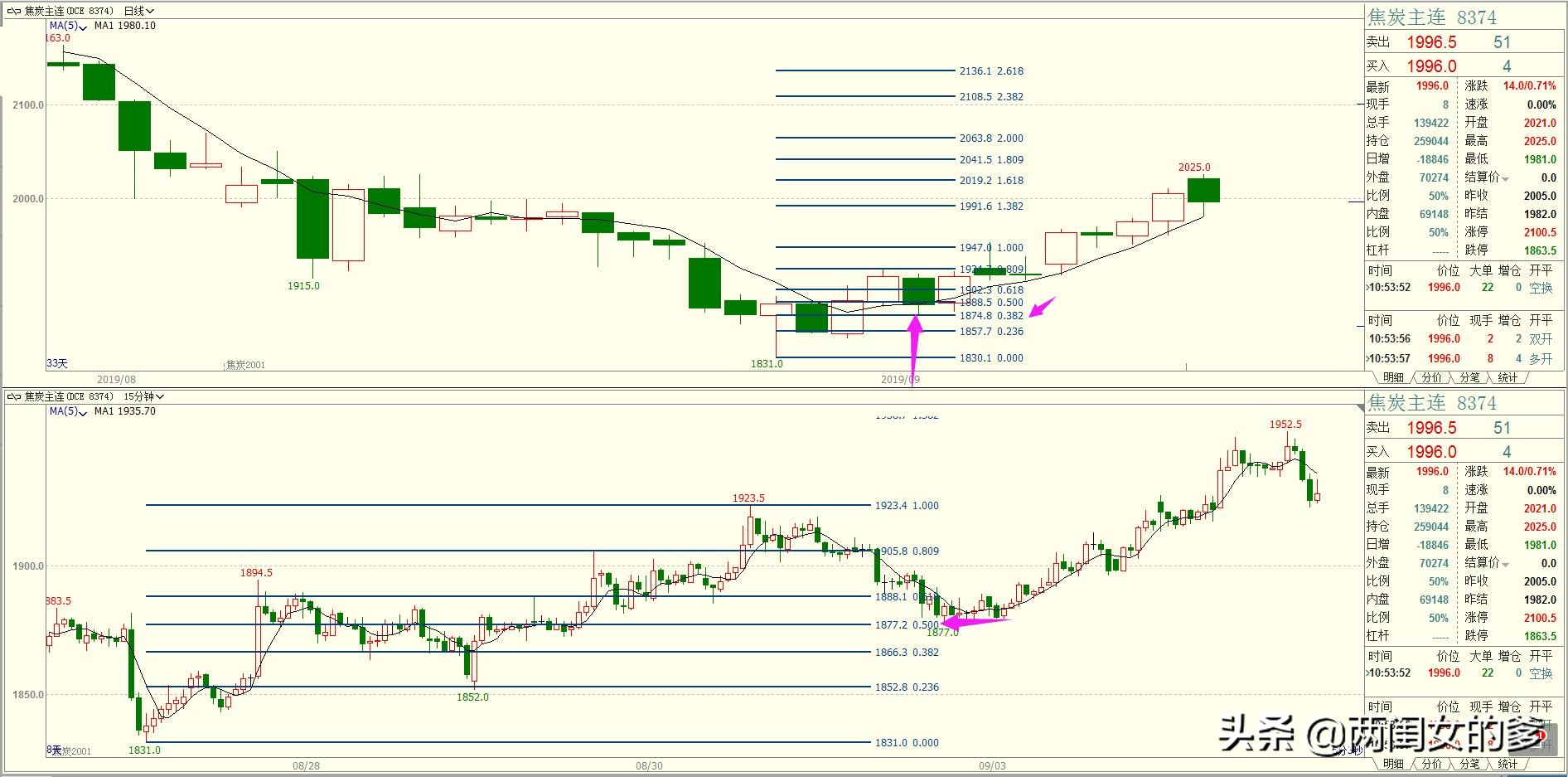Open the 日线 period dropdown
1568x777 pixels.
[138, 11]
